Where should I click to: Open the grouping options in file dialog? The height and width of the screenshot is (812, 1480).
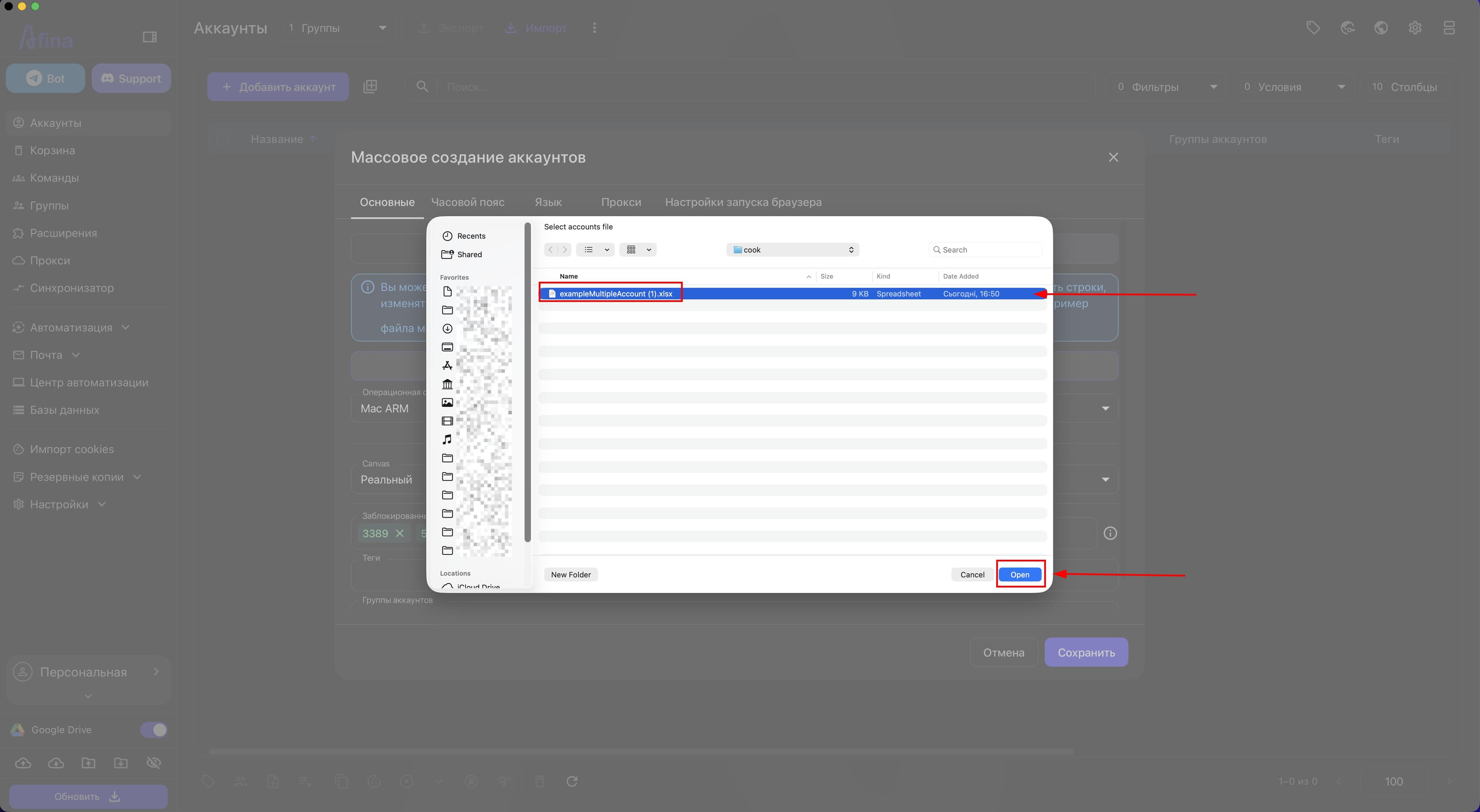[638, 249]
